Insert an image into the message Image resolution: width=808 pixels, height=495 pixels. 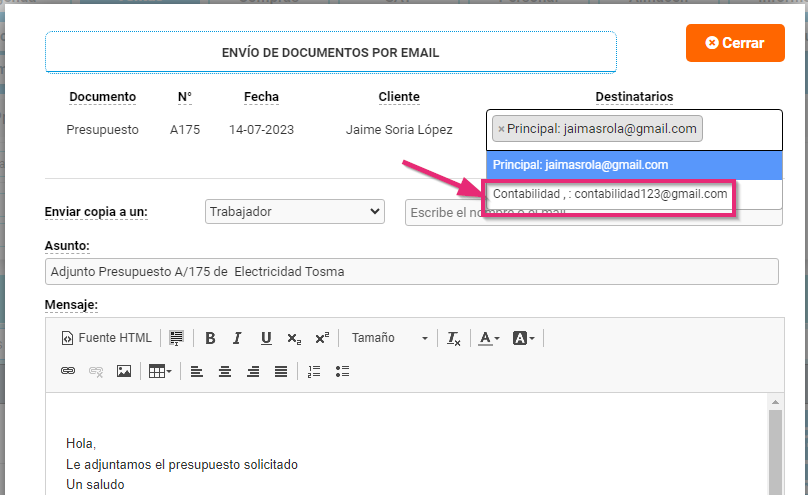(x=124, y=371)
